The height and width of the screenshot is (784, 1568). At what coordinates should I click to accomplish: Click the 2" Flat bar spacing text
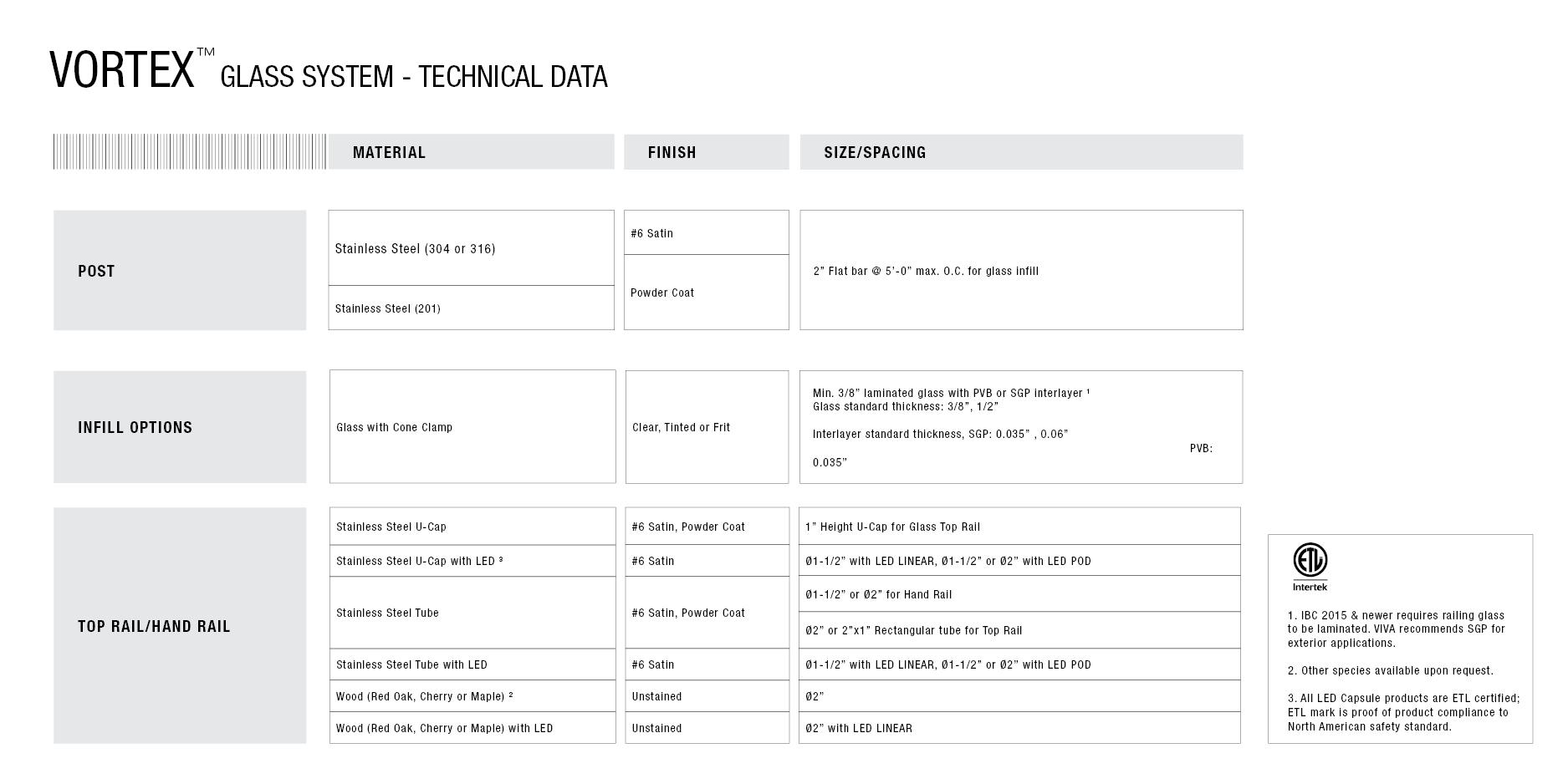[x=926, y=271]
